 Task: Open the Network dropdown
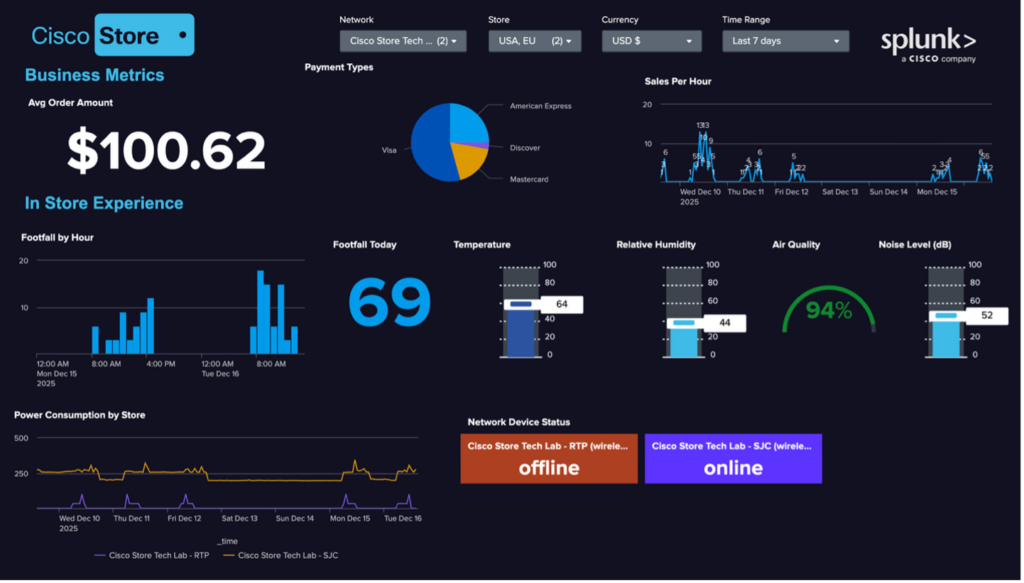(402, 41)
